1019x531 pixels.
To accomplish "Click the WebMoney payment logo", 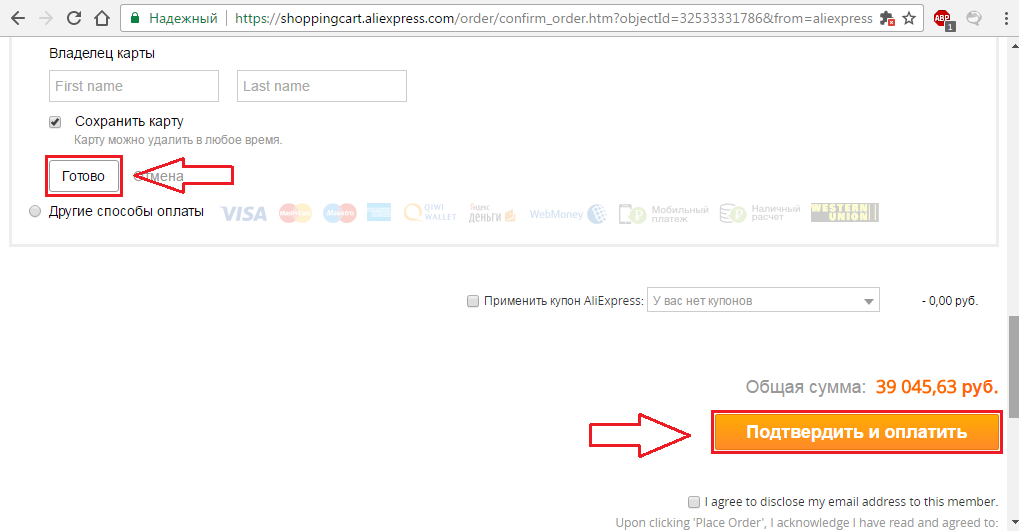I will coord(568,214).
